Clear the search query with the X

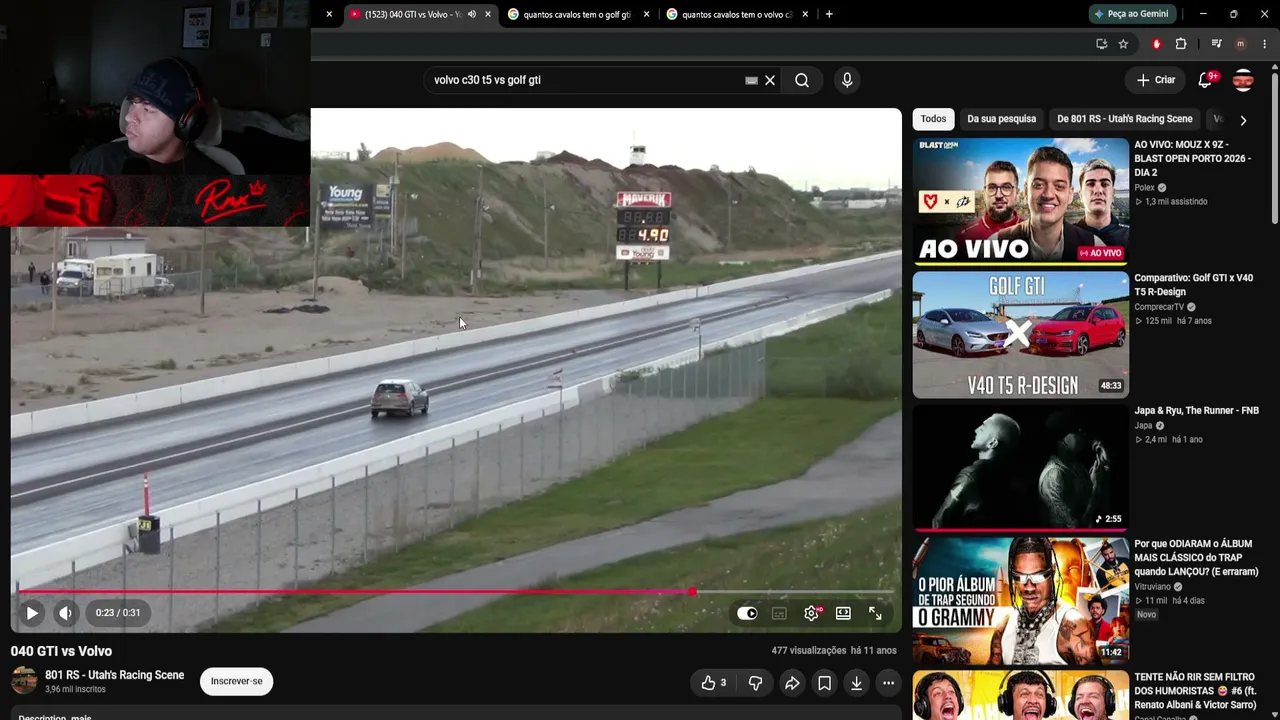770,80
